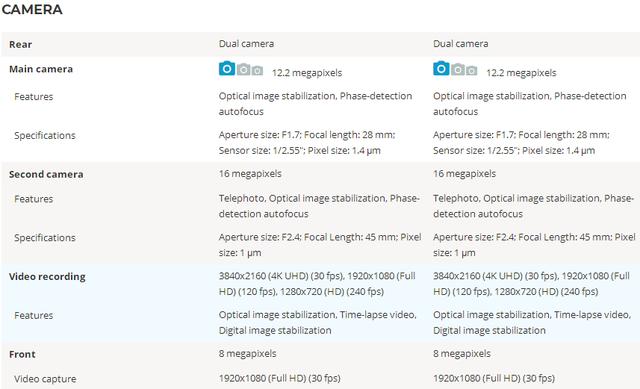Screen dimensions: 640x389
Task: Click the Video capture row label
Action: point(45,379)
